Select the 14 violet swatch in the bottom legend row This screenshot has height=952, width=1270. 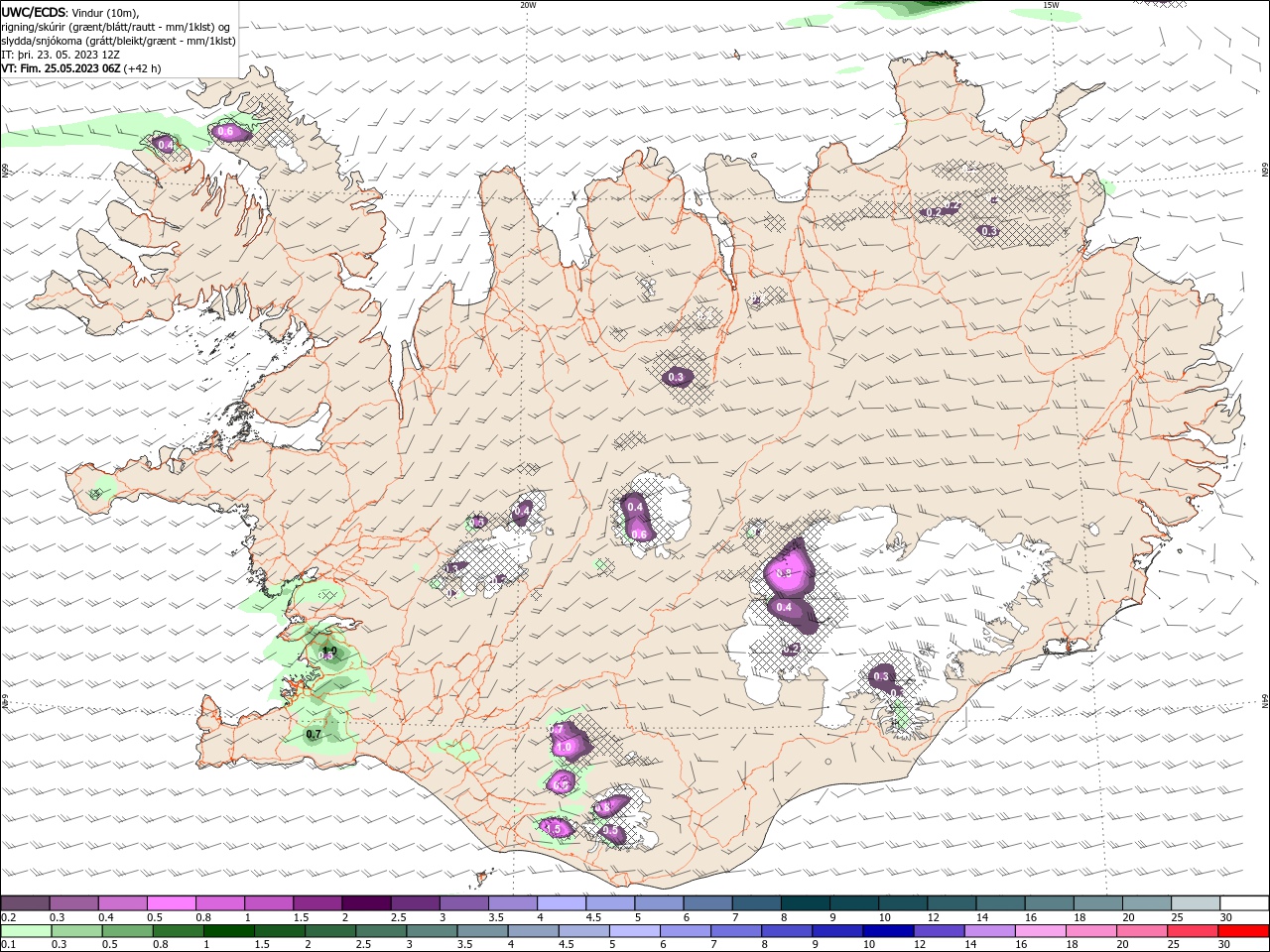[x=990, y=931]
